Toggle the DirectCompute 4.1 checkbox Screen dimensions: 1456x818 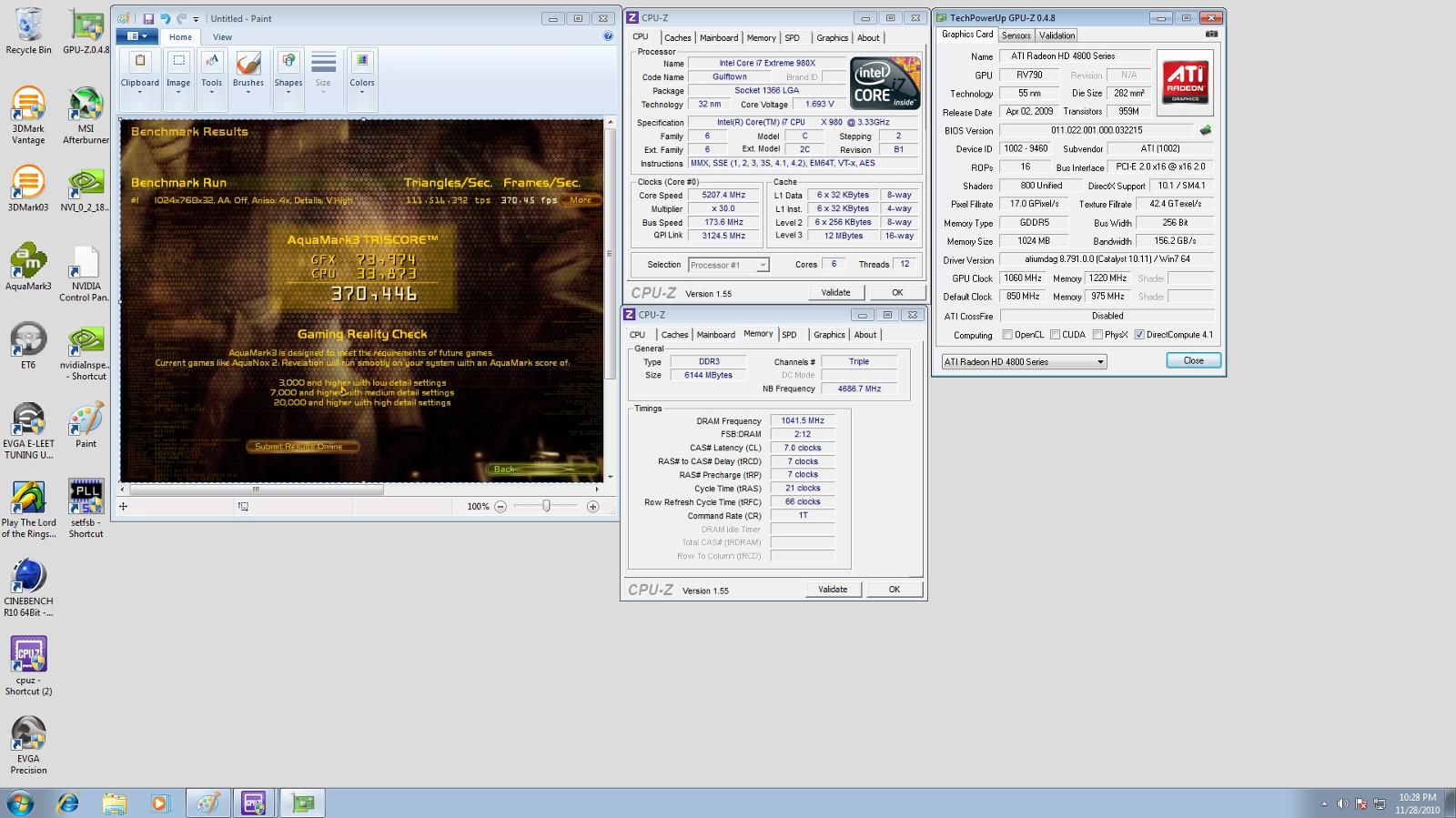tap(1139, 335)
